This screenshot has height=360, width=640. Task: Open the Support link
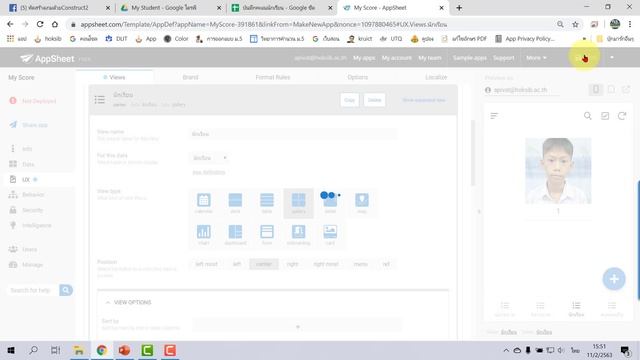[x=504, y=58]
